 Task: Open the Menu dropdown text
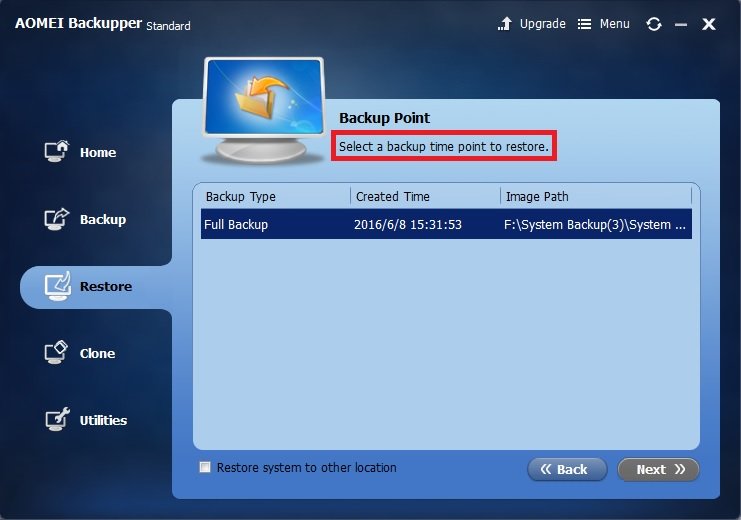click(614, 24)
